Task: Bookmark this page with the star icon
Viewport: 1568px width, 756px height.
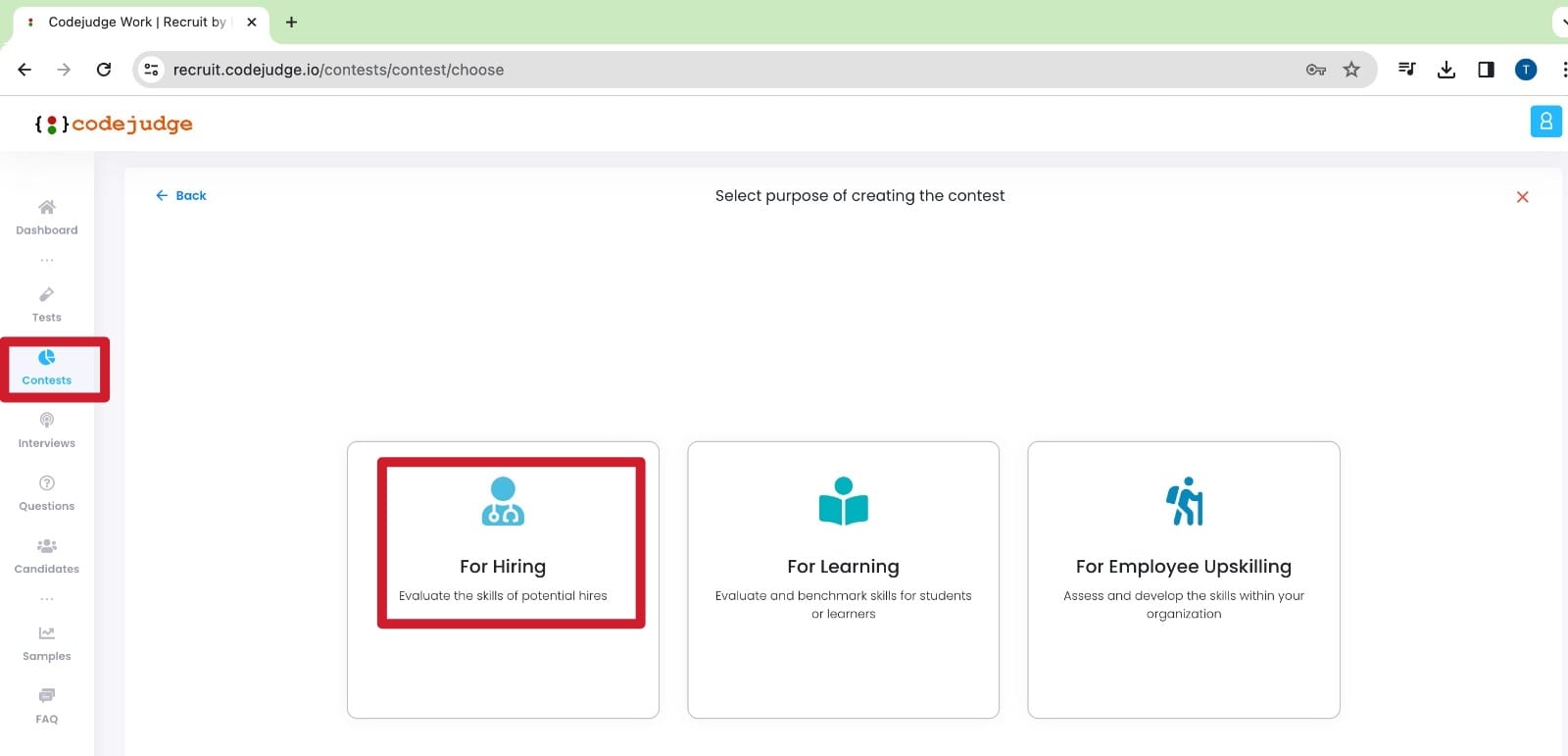Action: click(1351, 70)
